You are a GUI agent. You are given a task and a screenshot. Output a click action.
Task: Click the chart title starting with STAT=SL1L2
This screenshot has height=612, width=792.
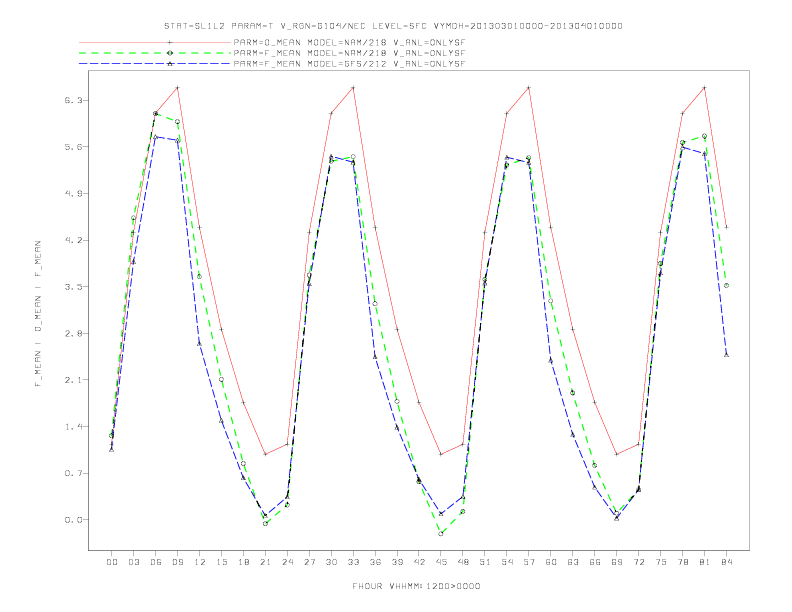393,26
